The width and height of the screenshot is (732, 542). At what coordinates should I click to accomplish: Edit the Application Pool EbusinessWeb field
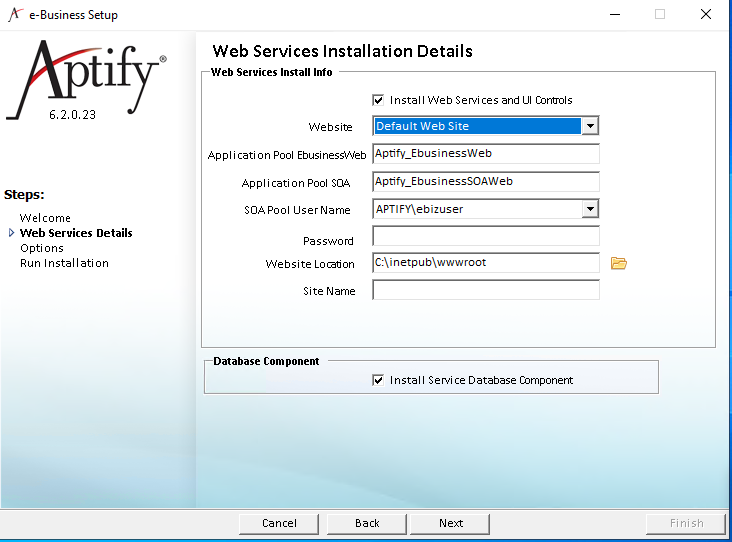(x=486, y=154)
